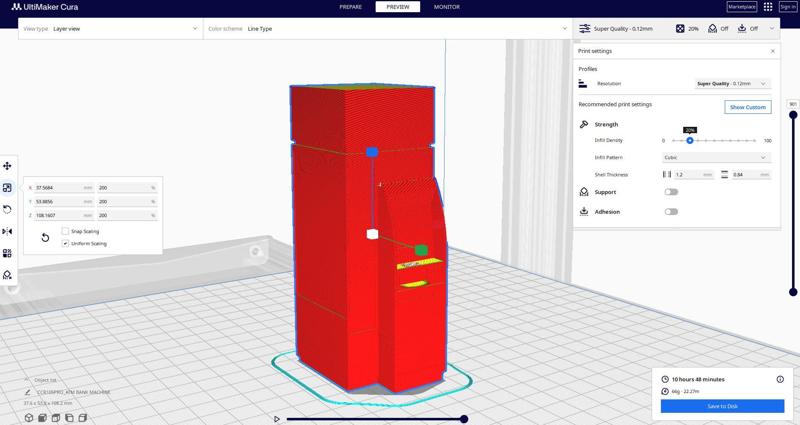800x425 pixels.
Task: Reset scaling with the undo arrow
Action: tap(45, 238)
